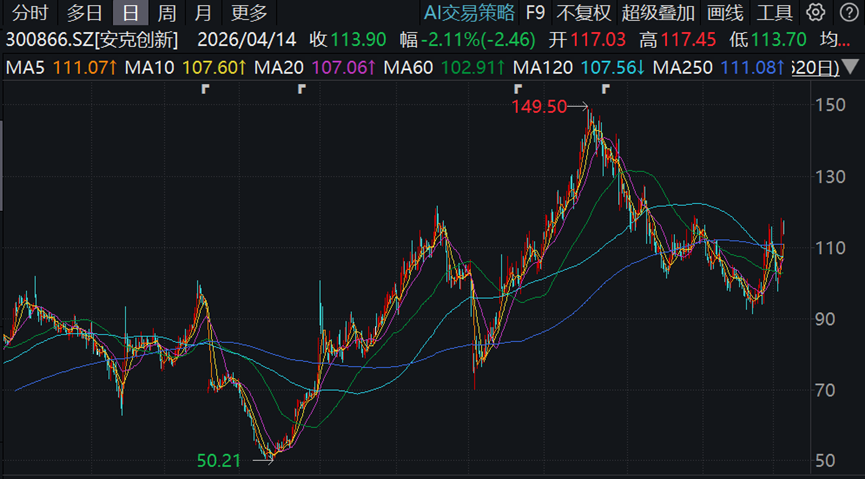Select the 日 daily chart tab
Screen dimensions: 865x479
(x=131, y=12)
